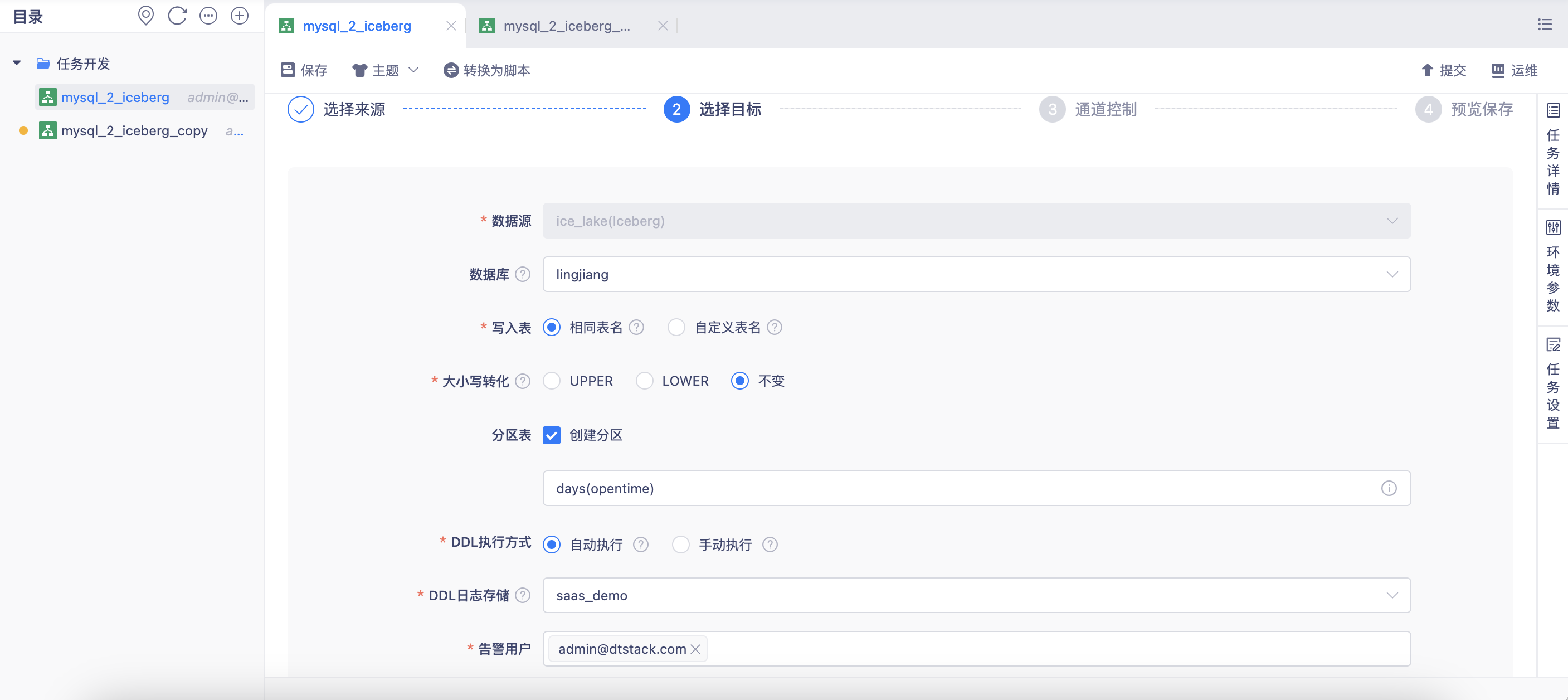
Task: Click the completed step 1 checkmark circle
Action: point(301,110)
